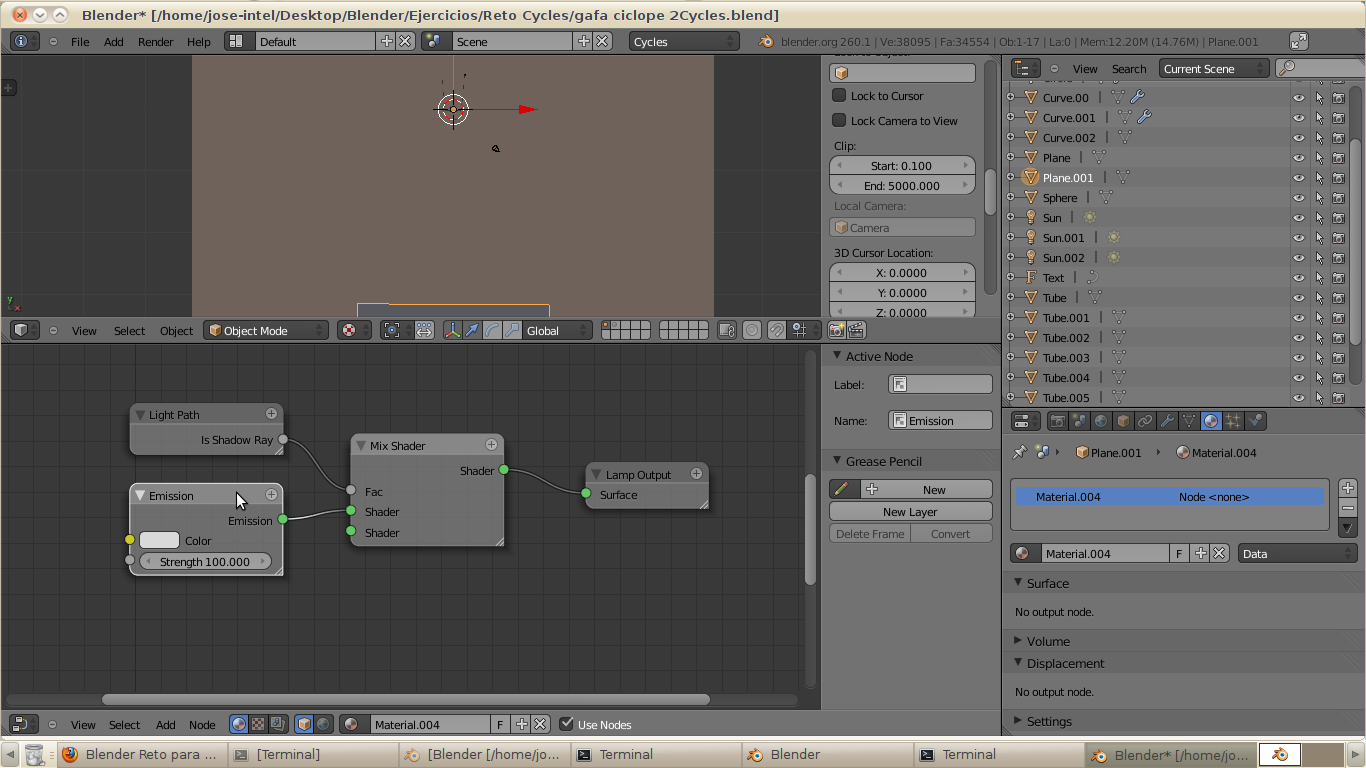Collapse the Emission node triangle
Image resolution: width=1366 pixels, height=768 pixels.
tap(141, 495)
